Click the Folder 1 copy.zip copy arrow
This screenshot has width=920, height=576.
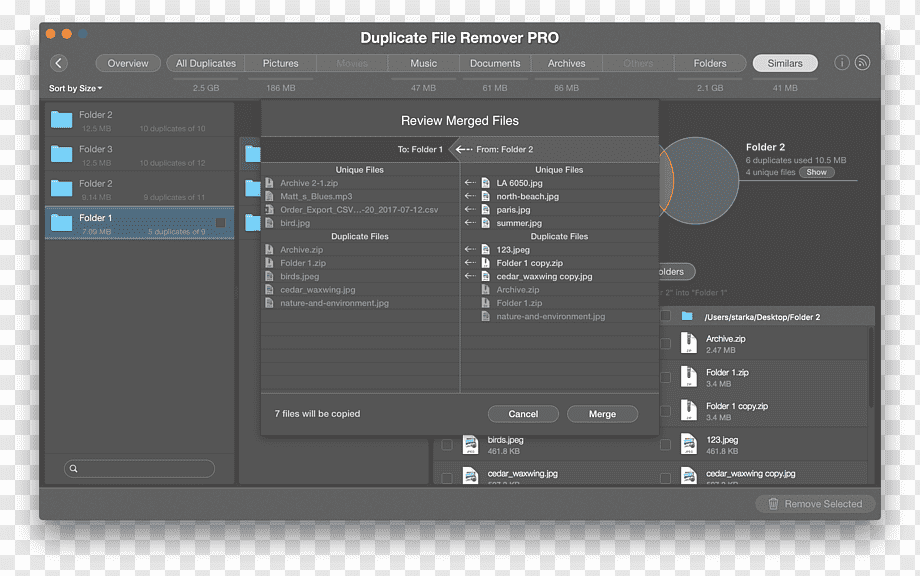click(470, 263)
